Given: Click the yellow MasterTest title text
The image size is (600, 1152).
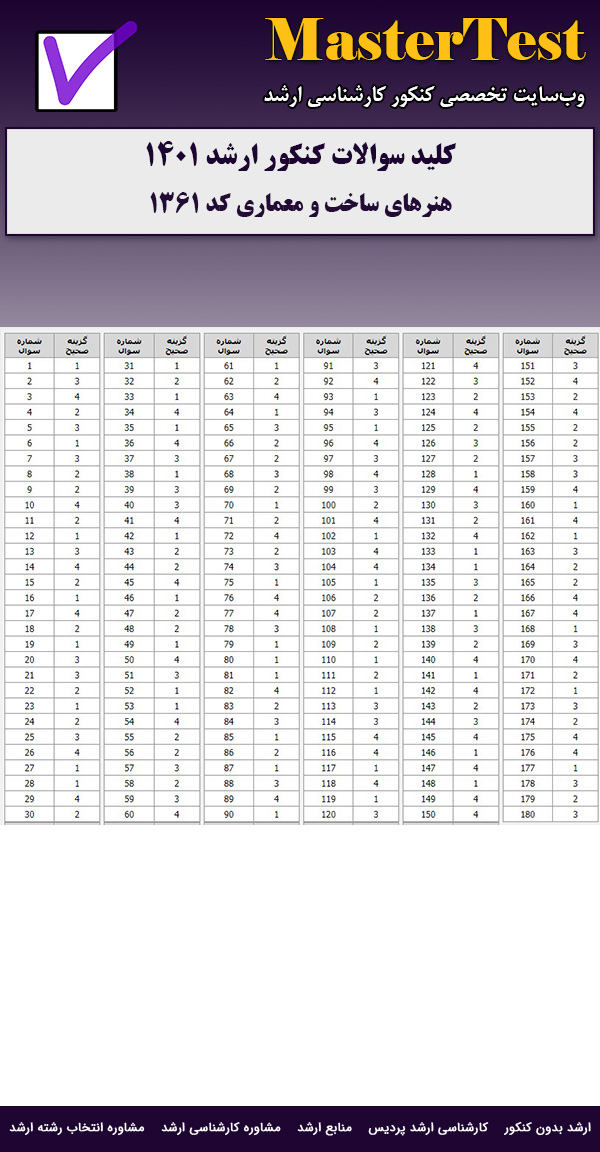Looking at the screenshot, I should (425, 42).
